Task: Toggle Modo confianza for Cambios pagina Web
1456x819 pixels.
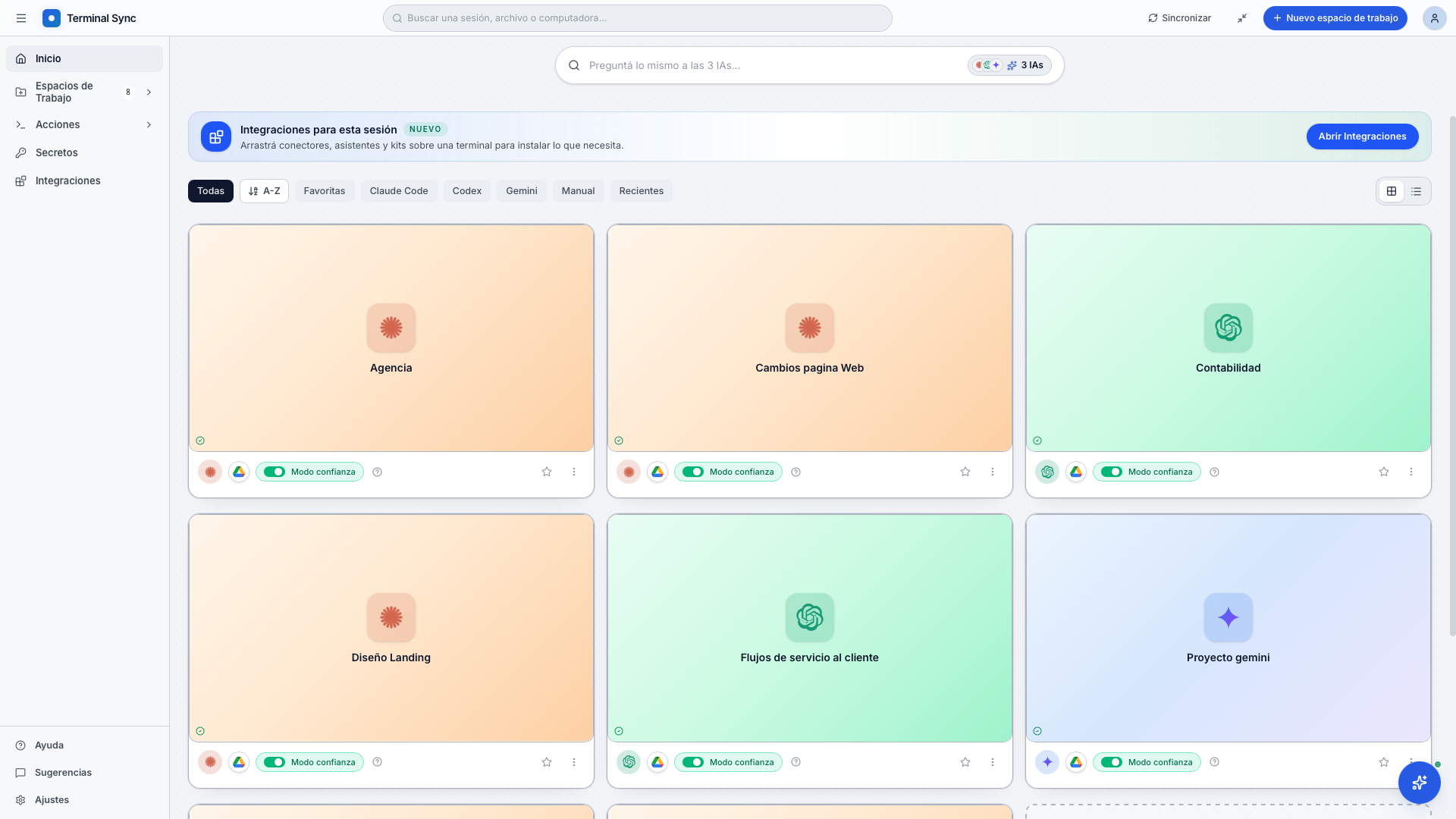Action: [x=693, y=472]
